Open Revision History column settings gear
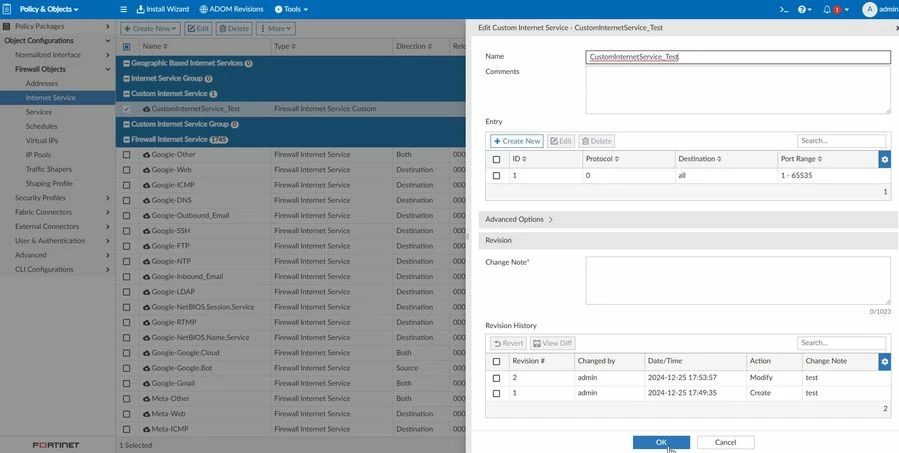Screen dimensions: 899x453 click(x=884, y=361)
